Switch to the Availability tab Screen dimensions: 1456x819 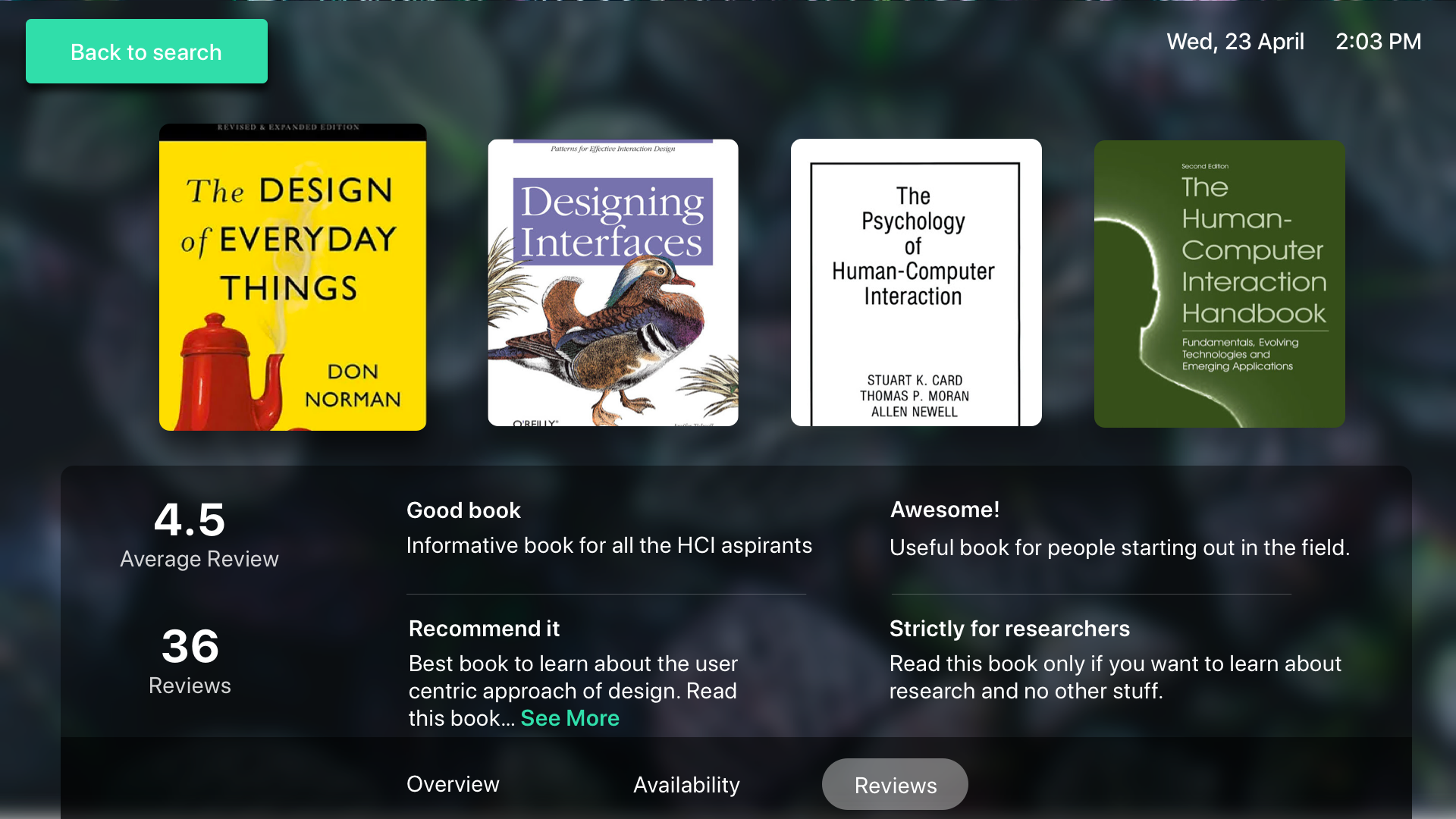[x=686, y=785]
